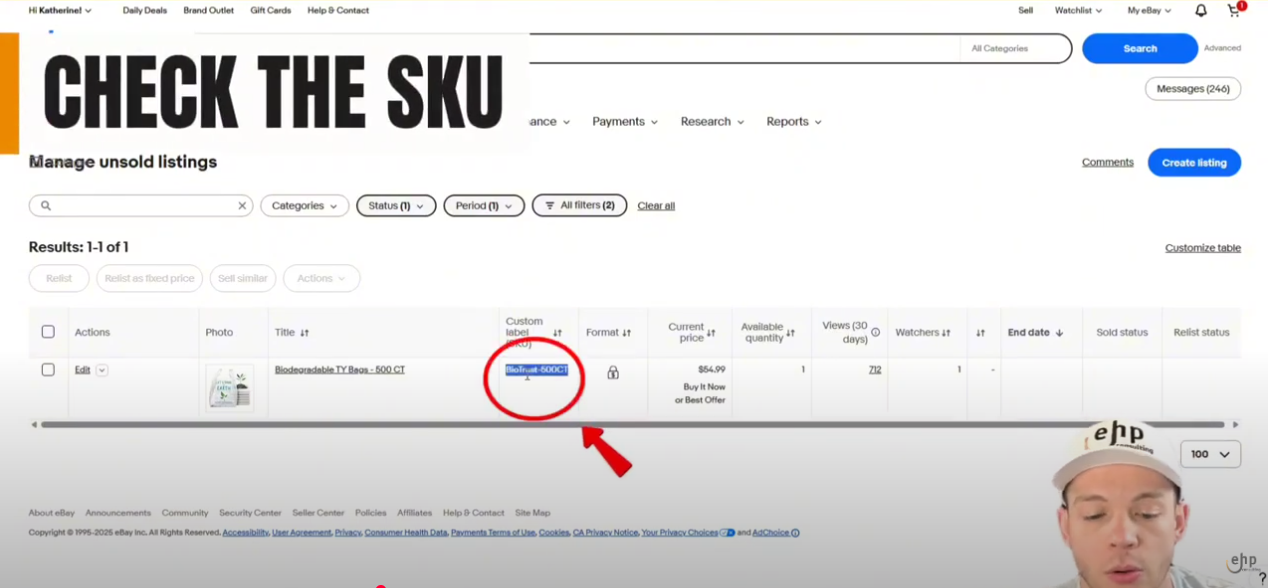Sort by End date using the down arrow

(1058, 332)
